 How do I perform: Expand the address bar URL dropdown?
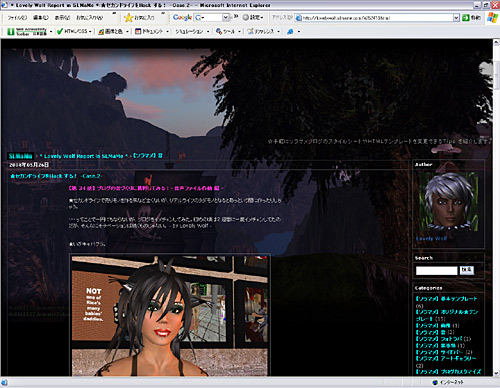pos(456,18)
